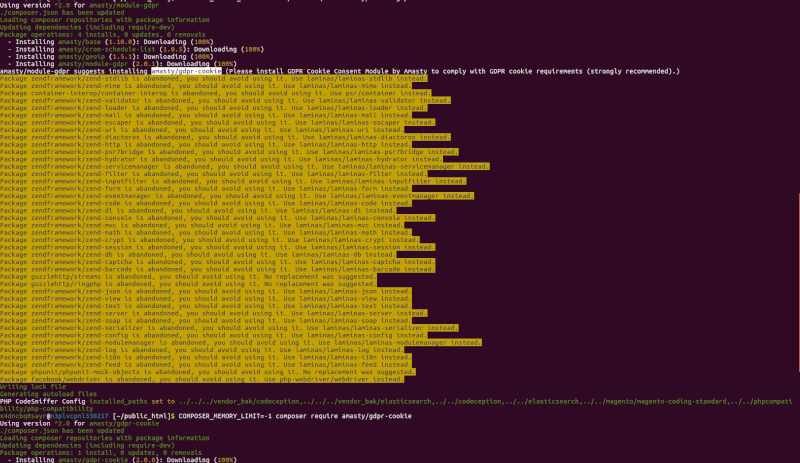Click the zendframework/zend-escaper abandoned warning
This screenshot has height=463, width=800.
(x=217, y=123)
